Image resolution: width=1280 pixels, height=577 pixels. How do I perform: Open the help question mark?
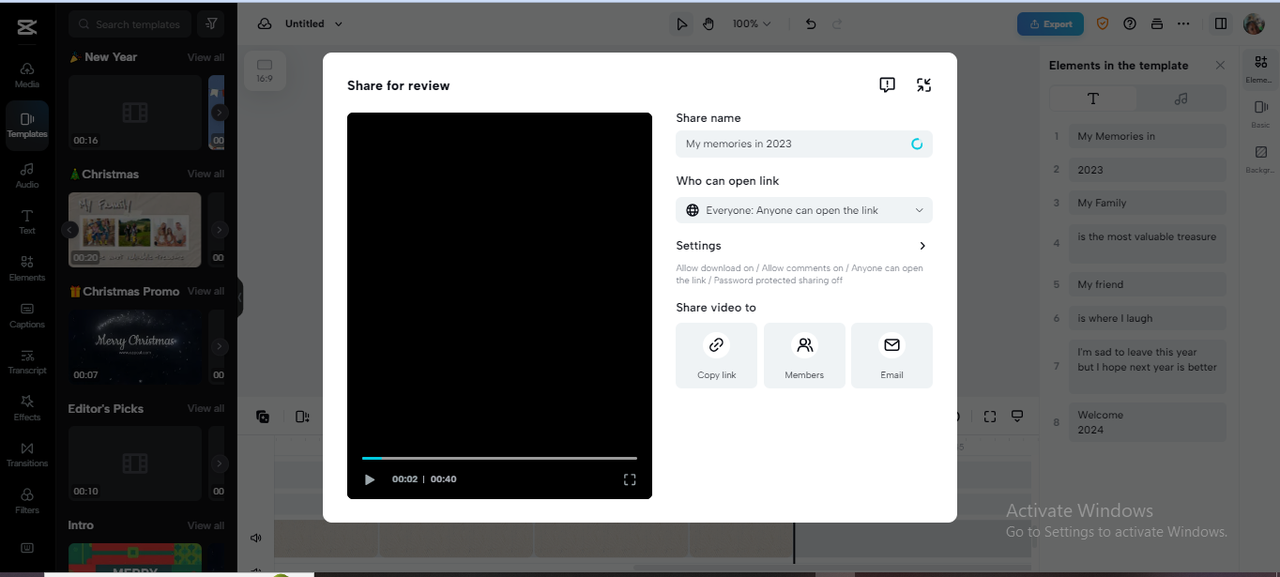(1130, 24)
